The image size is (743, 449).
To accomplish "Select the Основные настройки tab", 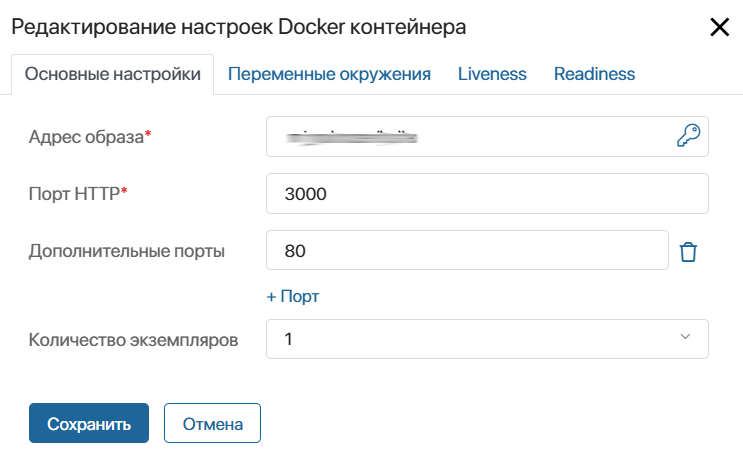I will [113, 74].
